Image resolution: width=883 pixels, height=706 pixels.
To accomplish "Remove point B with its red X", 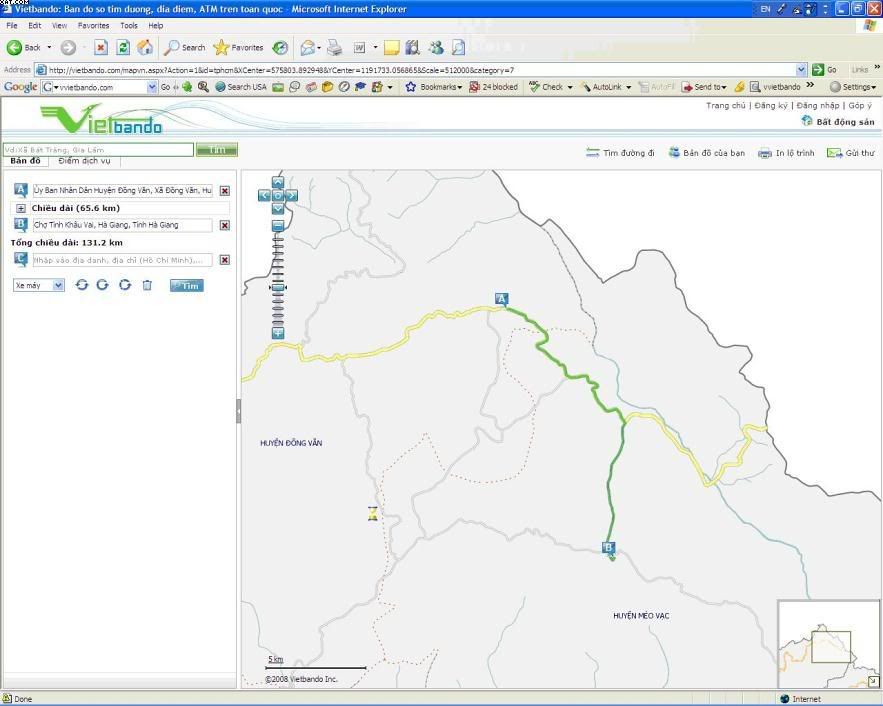I will point(225,225).
